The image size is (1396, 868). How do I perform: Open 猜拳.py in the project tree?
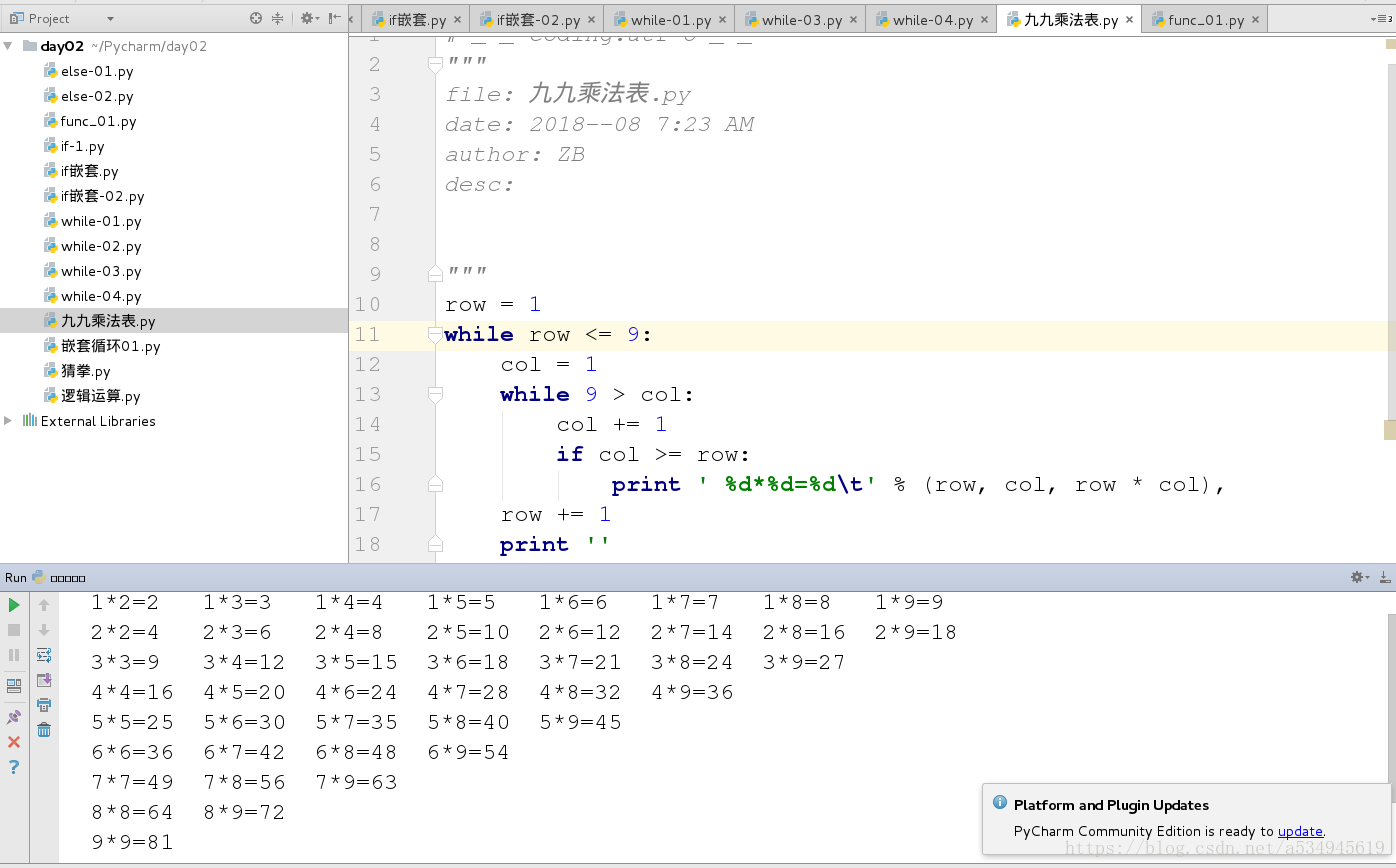(x=85, y=371)
